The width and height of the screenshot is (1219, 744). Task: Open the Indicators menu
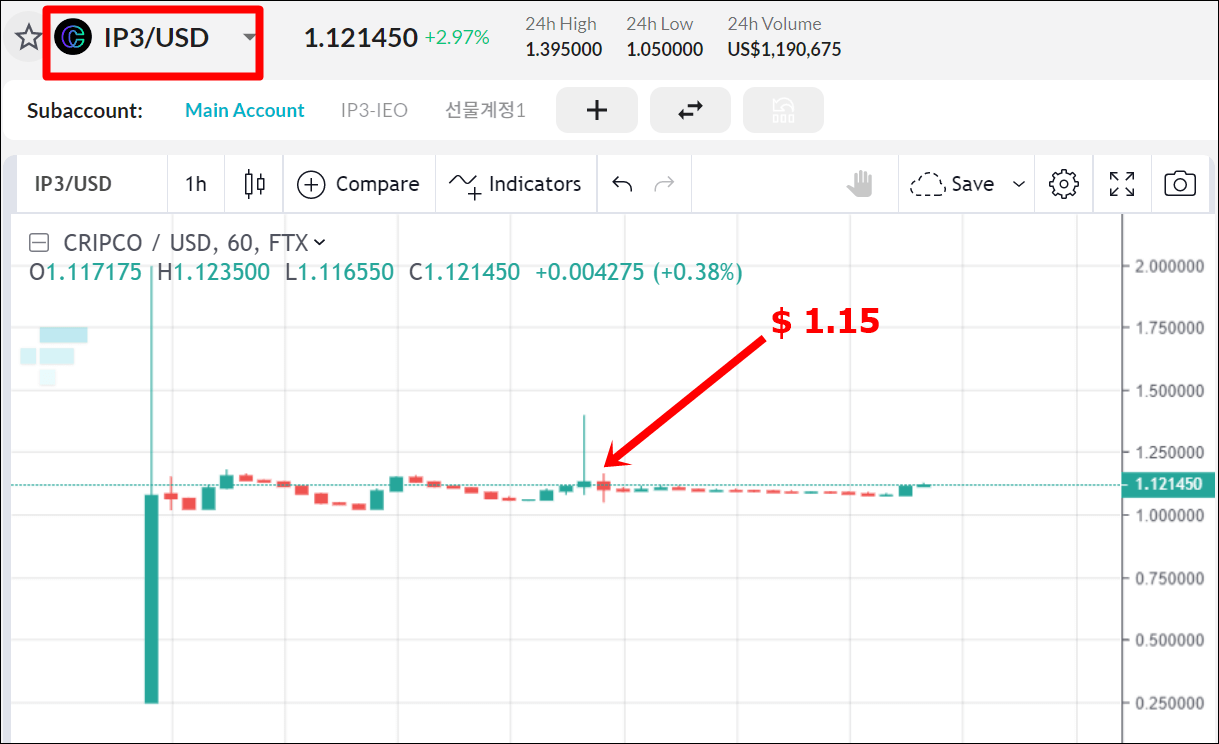(x=516, y=184)
